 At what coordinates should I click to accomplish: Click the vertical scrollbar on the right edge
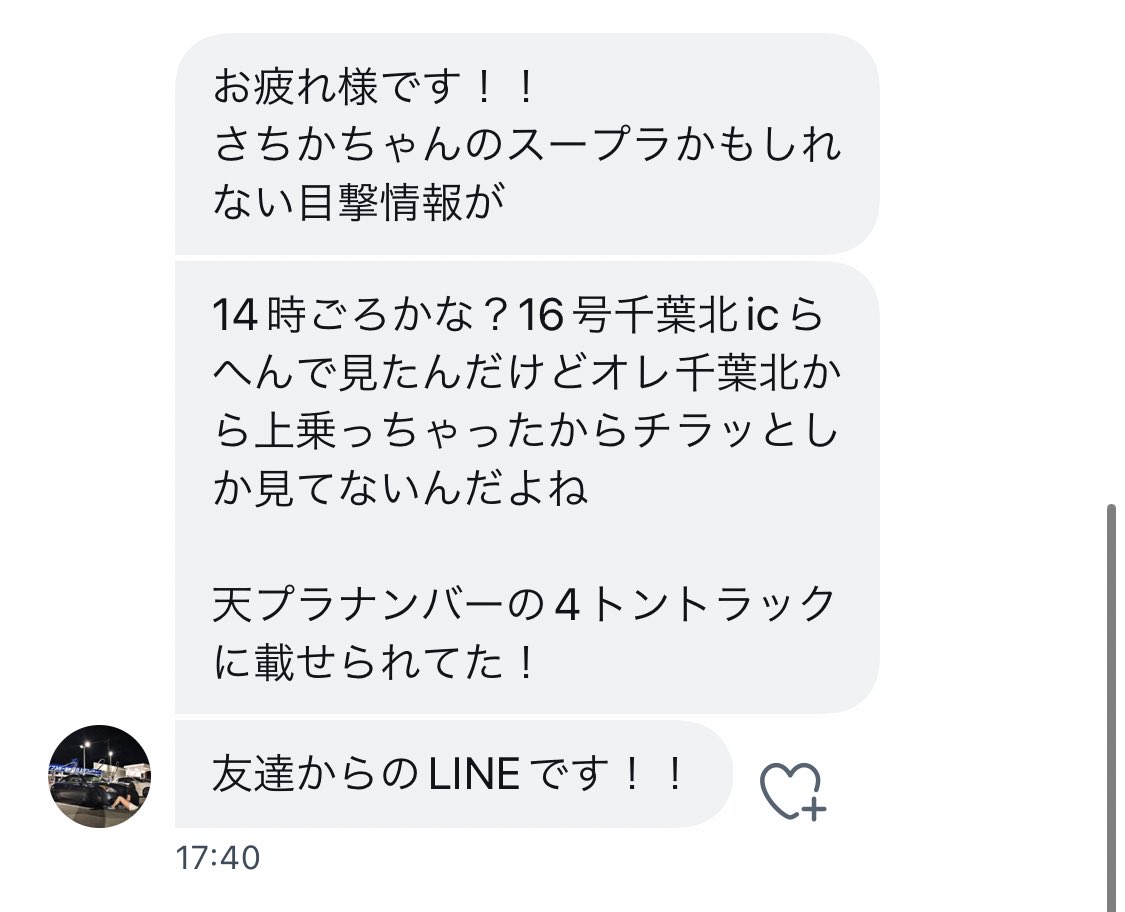pyautogui.click(x=1111, y=707)
